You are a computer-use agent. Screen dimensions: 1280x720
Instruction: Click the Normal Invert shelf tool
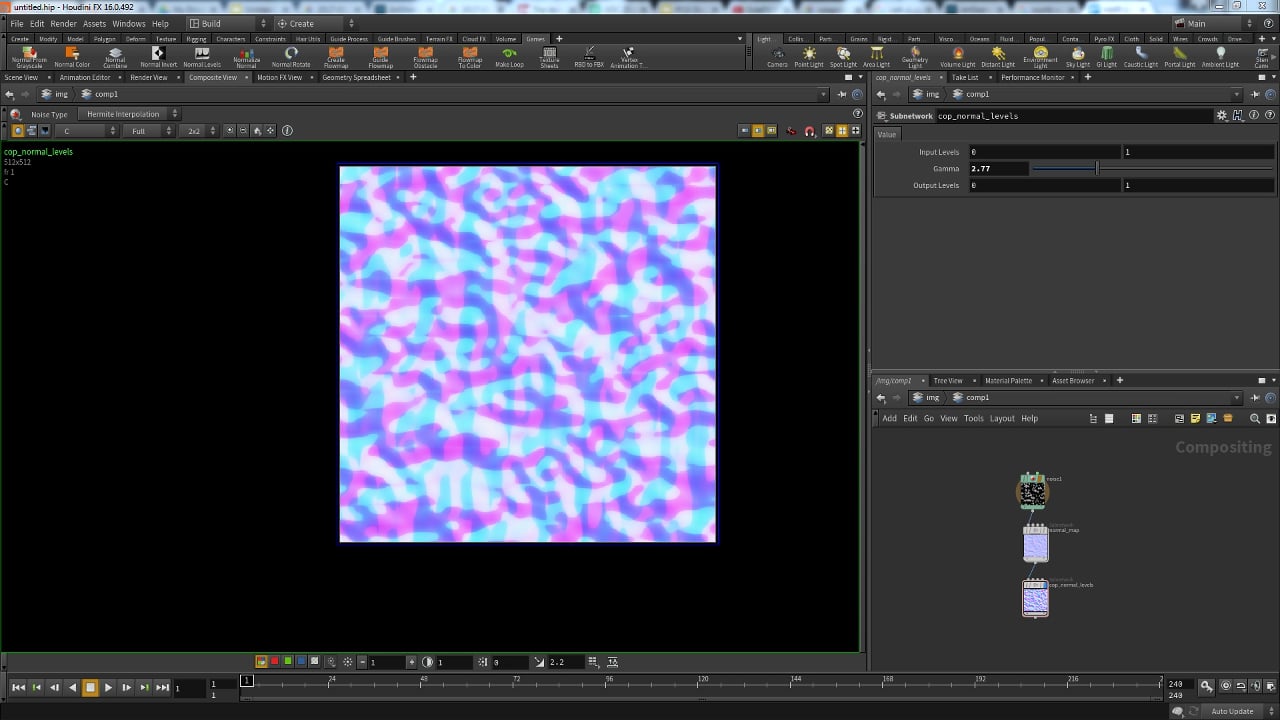(158, 57)
